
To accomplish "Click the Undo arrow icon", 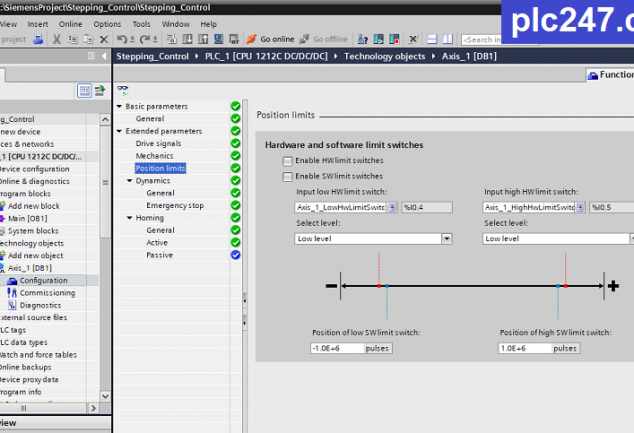I will [122, 39].
